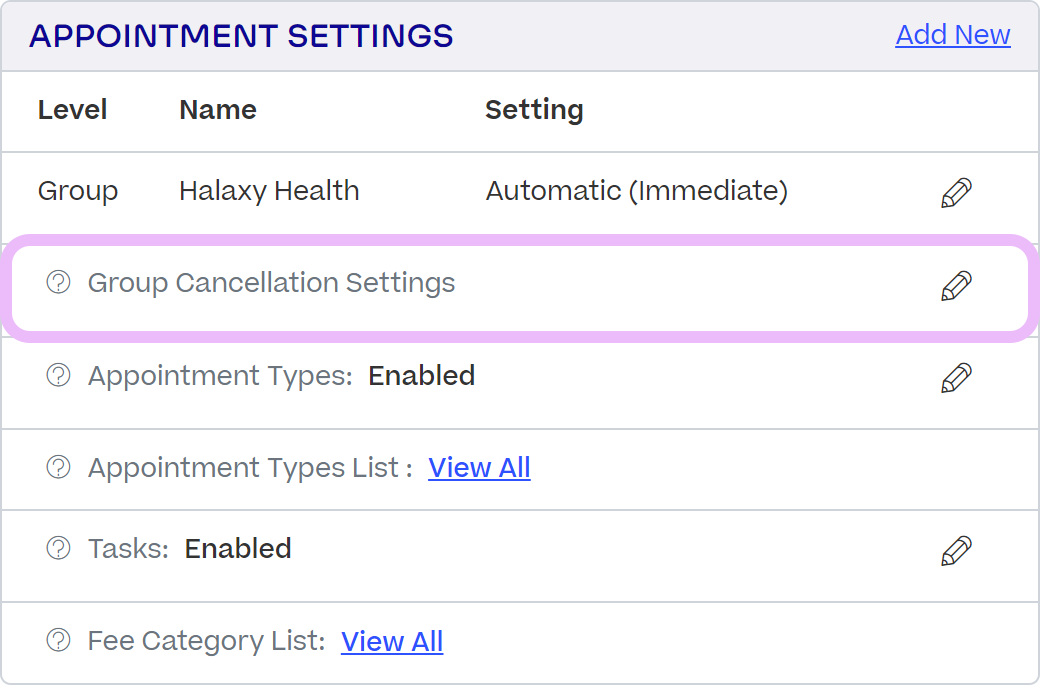Click the Setting column header
The width and height of the screenshot is (1040, 685).
point(534,110)
